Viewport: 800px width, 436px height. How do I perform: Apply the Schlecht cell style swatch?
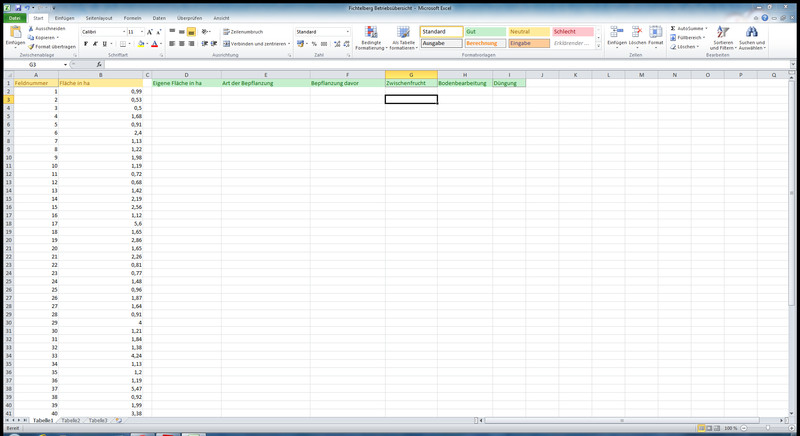click(573, 32)
